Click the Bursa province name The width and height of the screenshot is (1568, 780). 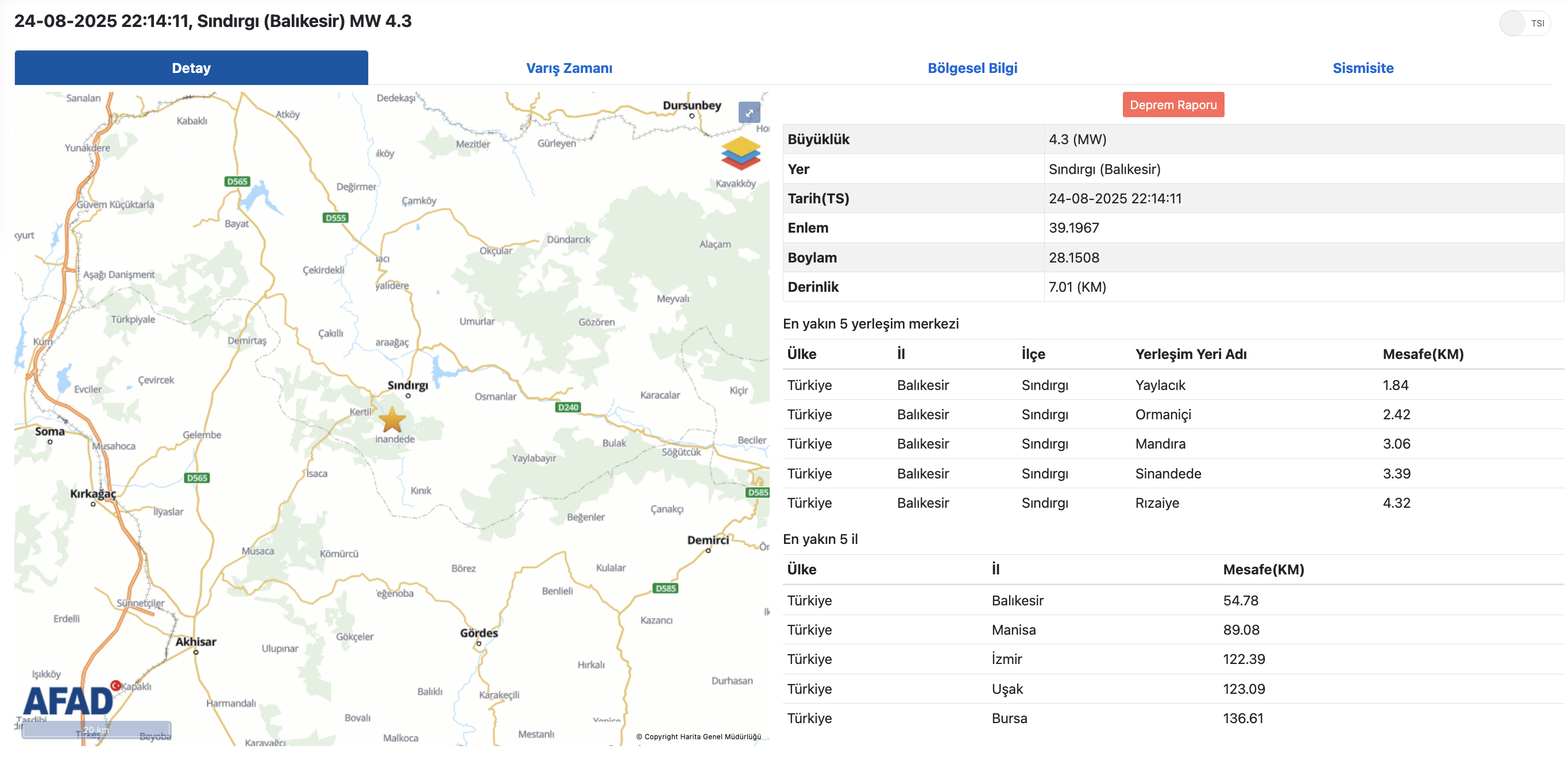pyautogui.click(x=1009, y=719)
